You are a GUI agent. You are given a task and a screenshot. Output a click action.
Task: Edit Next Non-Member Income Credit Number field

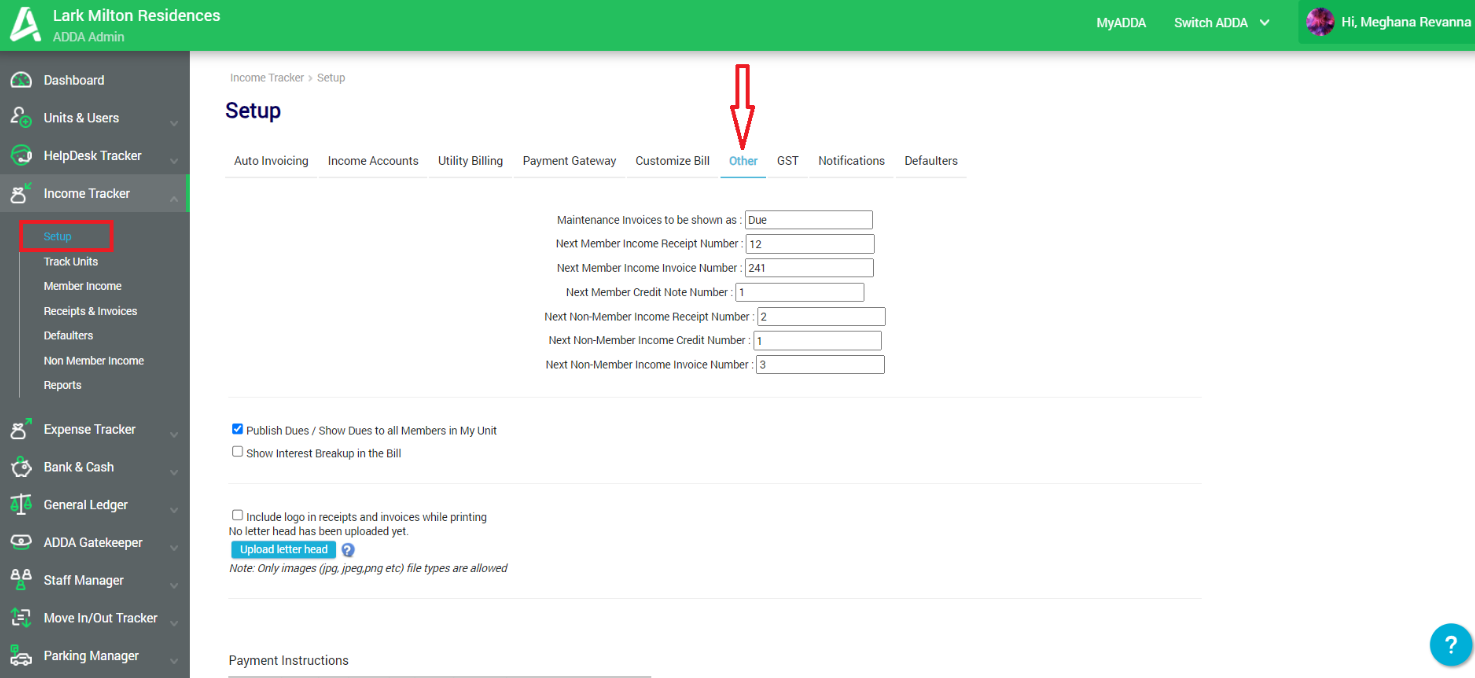pos(817,341)
